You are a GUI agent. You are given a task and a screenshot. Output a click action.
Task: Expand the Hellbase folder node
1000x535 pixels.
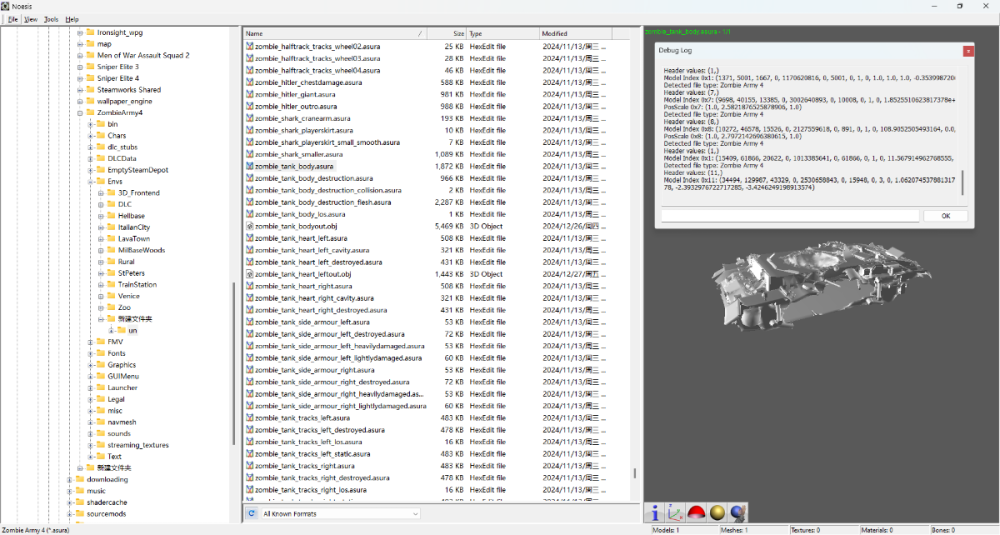coord(100,216)
